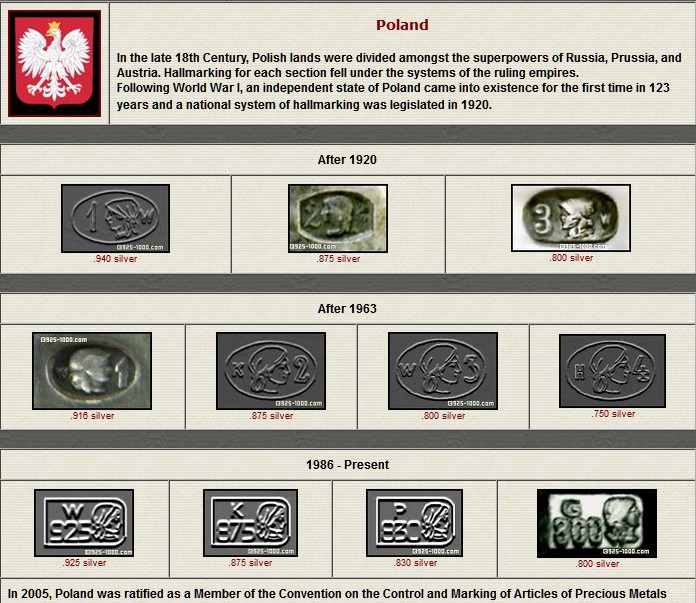The image size is (696, 603).
Task: Click the after-1920 .800 silver hallmark photo
Action: [x=571, y=218]
